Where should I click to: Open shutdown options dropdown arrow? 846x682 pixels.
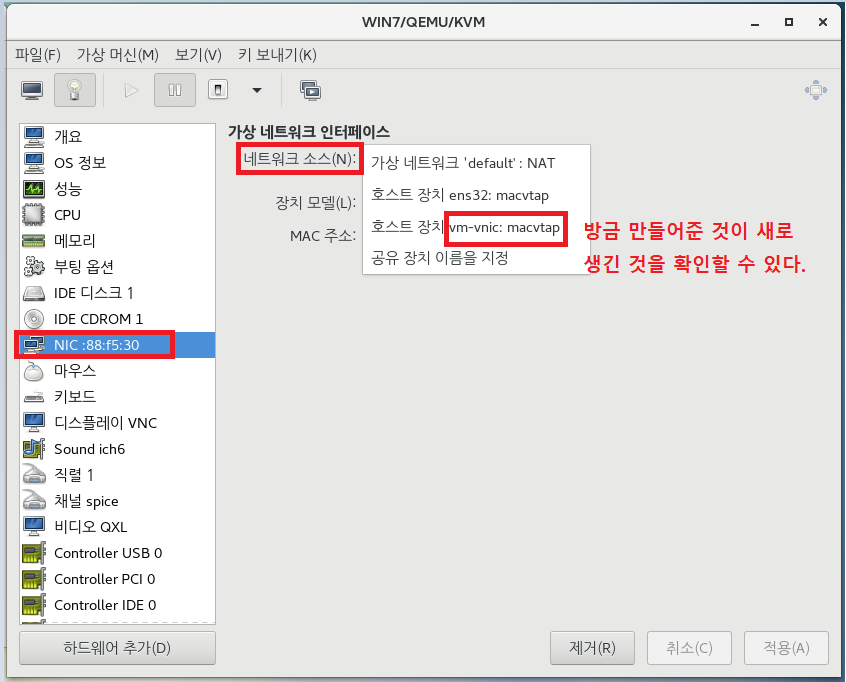pos(257,90)
